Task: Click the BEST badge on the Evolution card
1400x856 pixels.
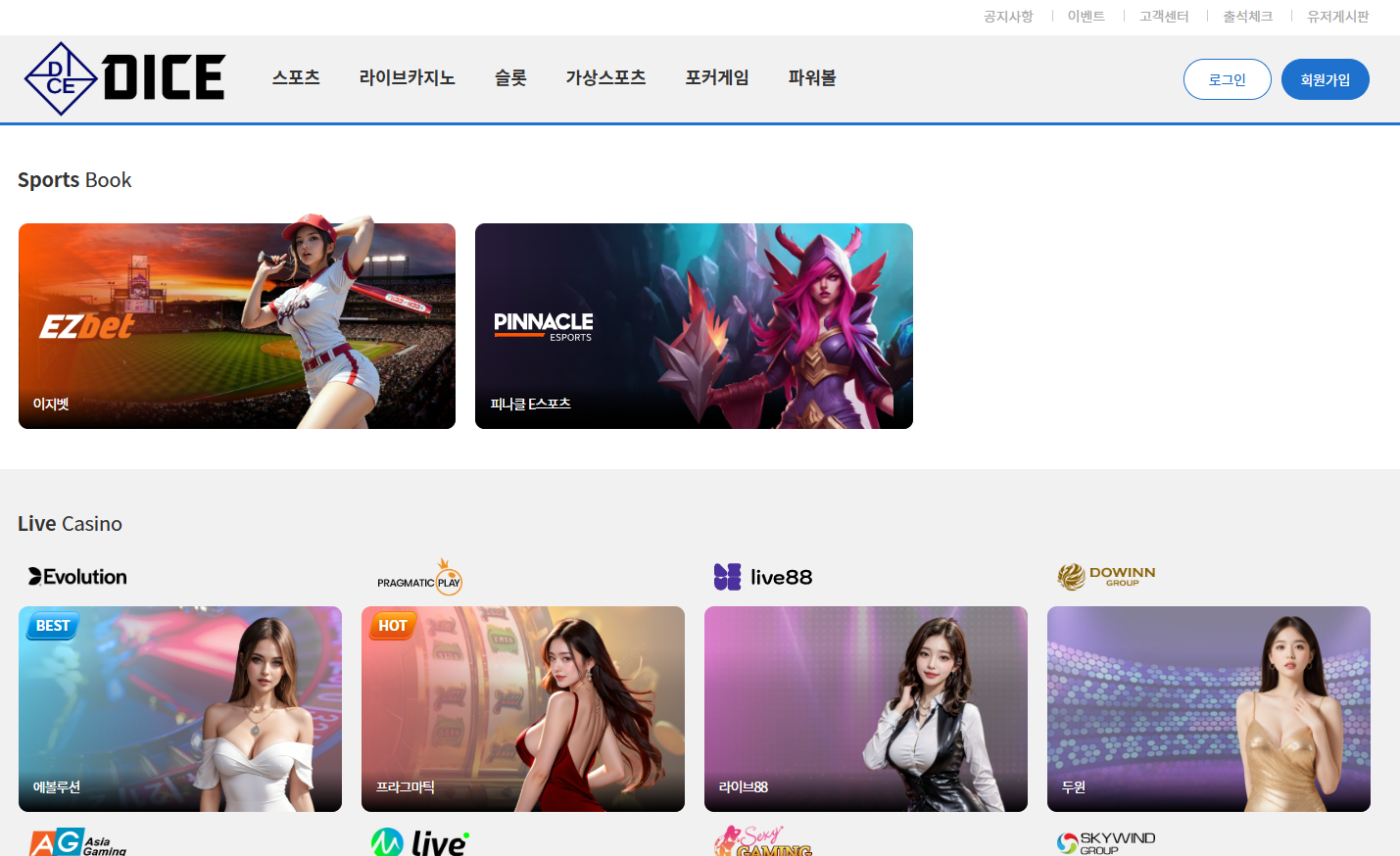Action: [53, 626]
